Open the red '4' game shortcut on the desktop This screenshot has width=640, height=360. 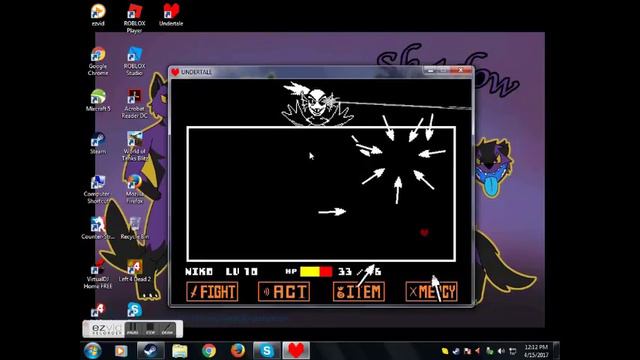(x=98, y=310)
